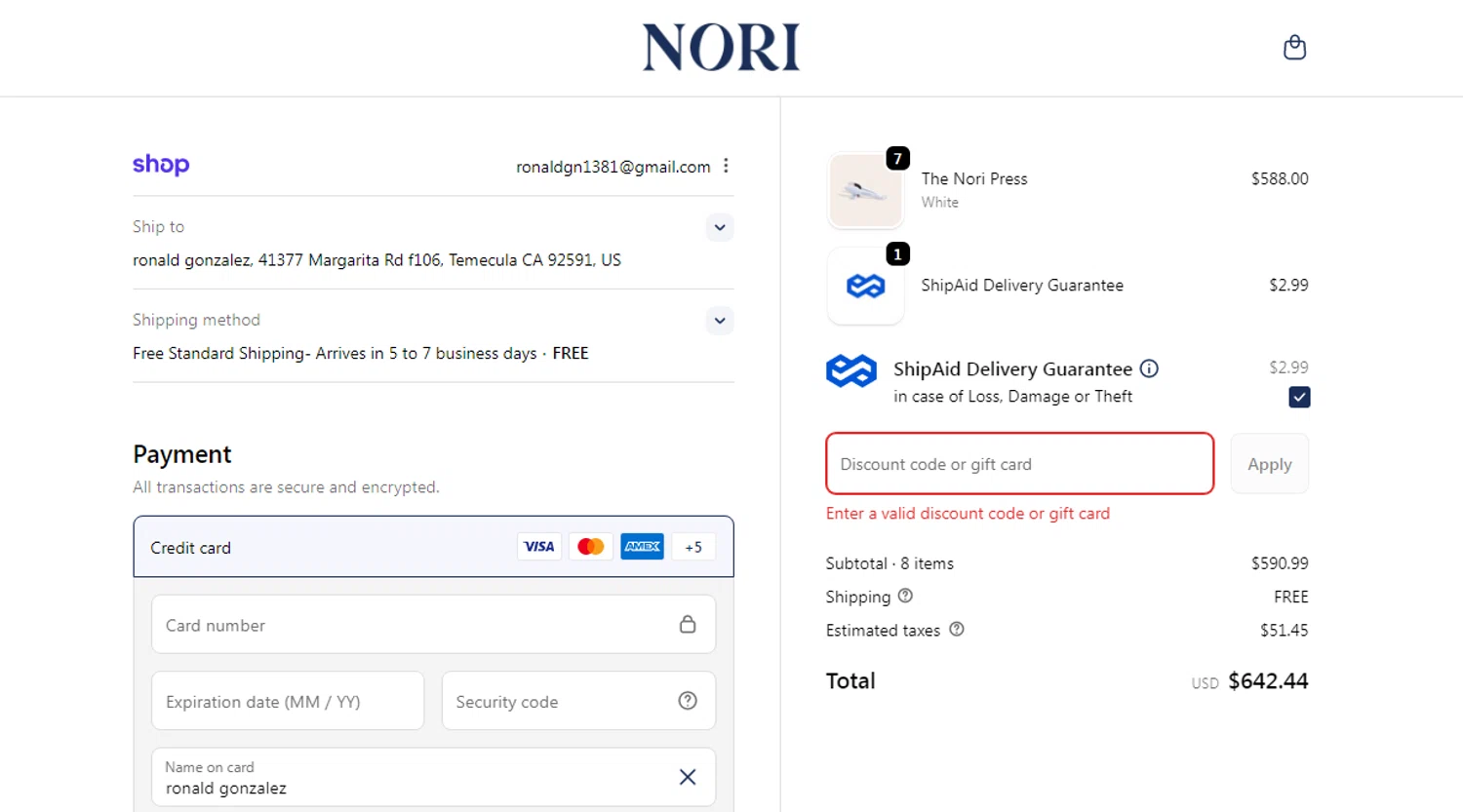Click the Mastercard icon
The height and width of the screenshot is (812, 1463).
click(x=591, y=547)
